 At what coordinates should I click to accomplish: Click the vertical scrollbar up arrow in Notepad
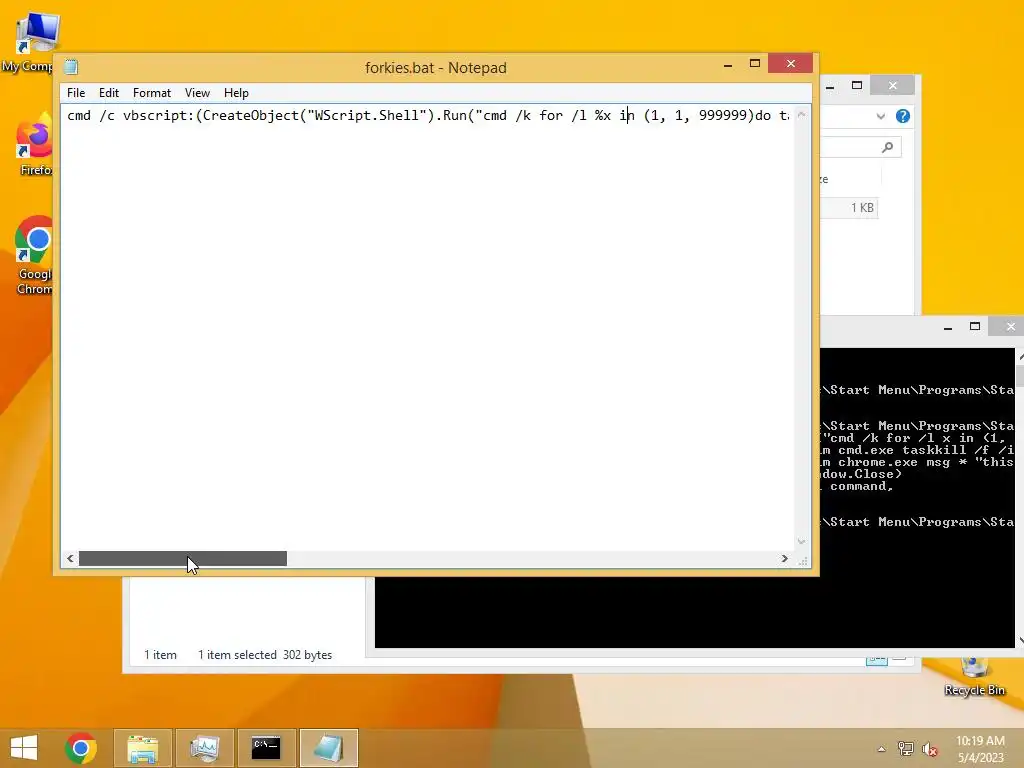(x=801, y=115)
